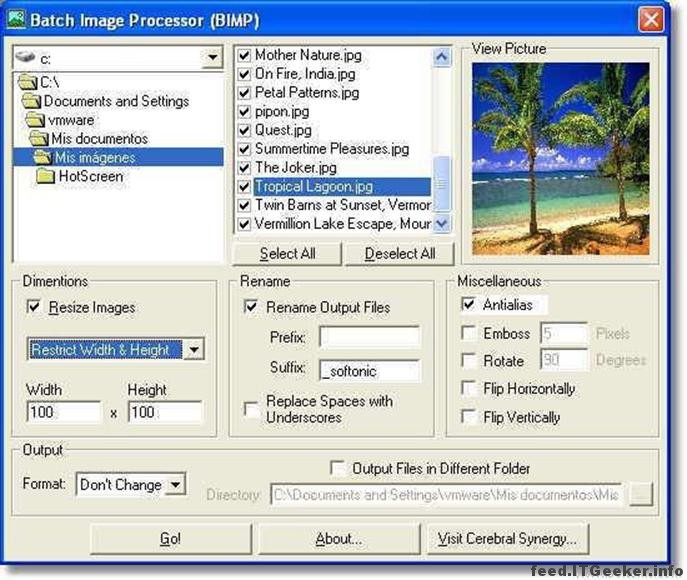
Task: Open the c: drive dropdown
Action: tap(212, 57)
